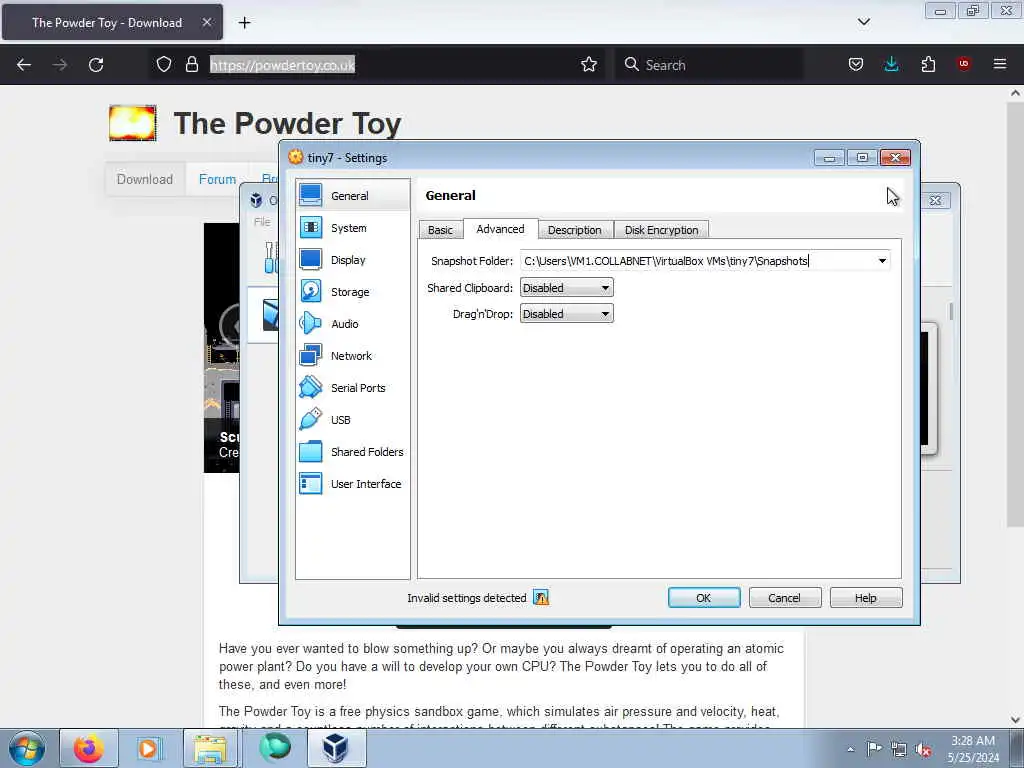
Task: Click The Powder Toy logo image
Action: coord(133,123)
